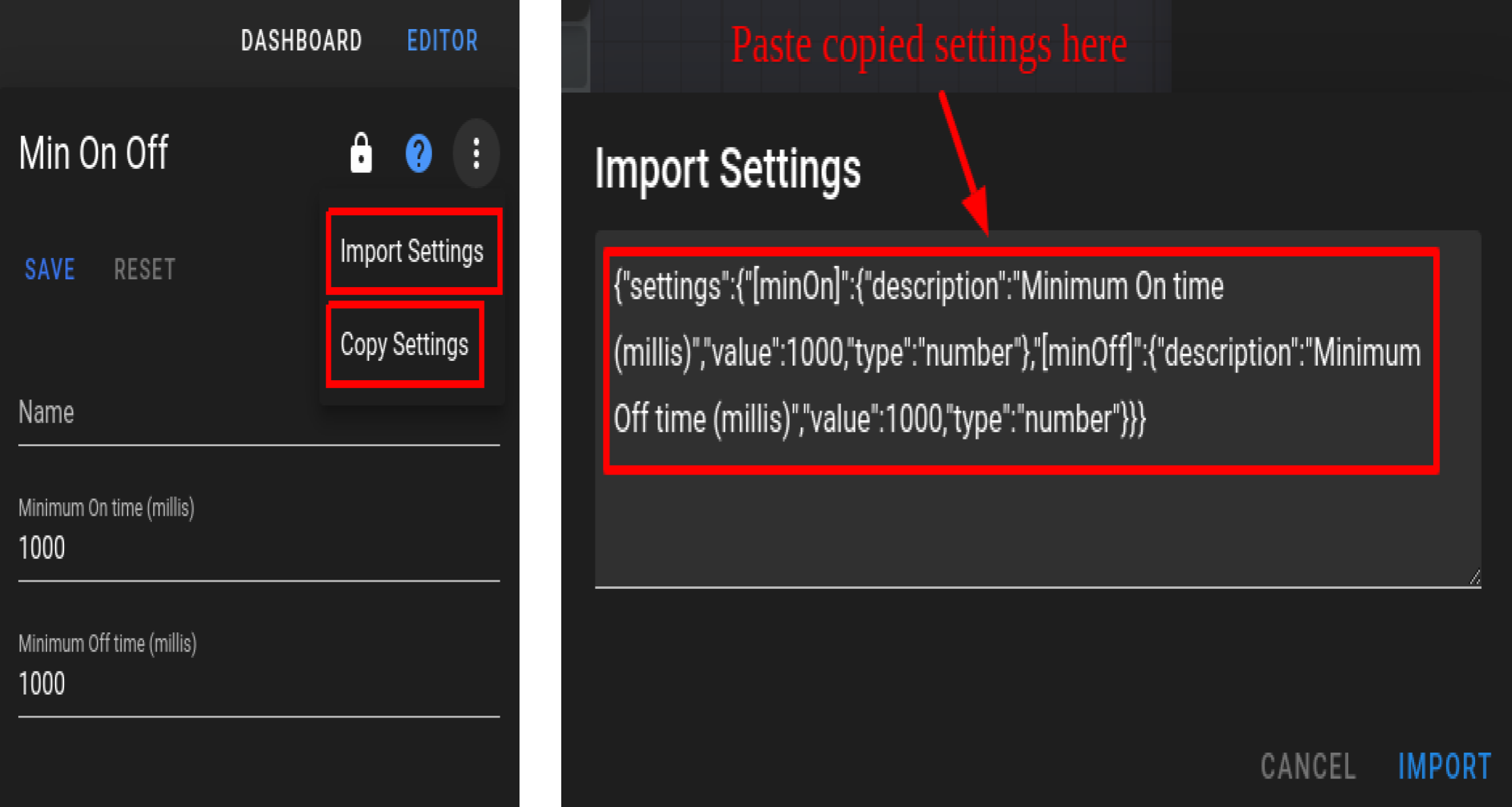
Task: Click the Import Settings dialog heading
Action: pyautogui.click(x=728, y=170)
